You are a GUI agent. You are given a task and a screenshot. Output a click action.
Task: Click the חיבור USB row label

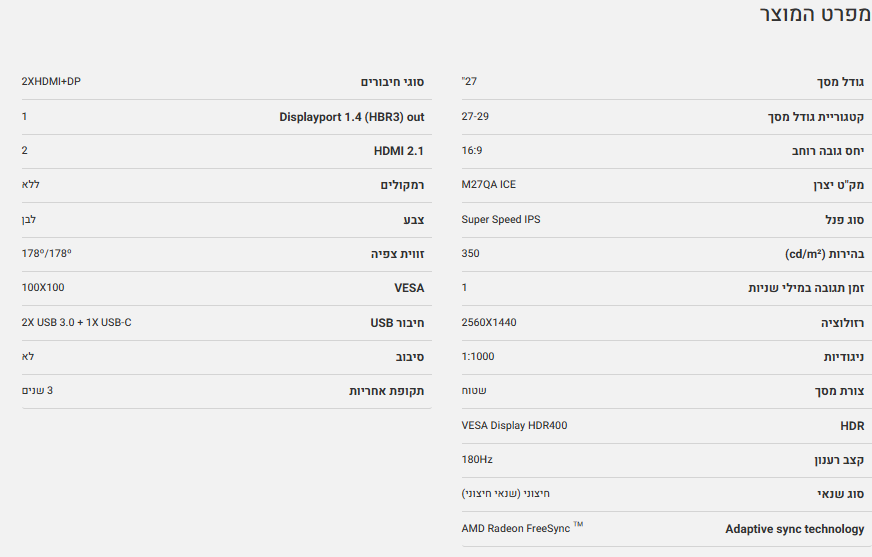tap(397, 323)
